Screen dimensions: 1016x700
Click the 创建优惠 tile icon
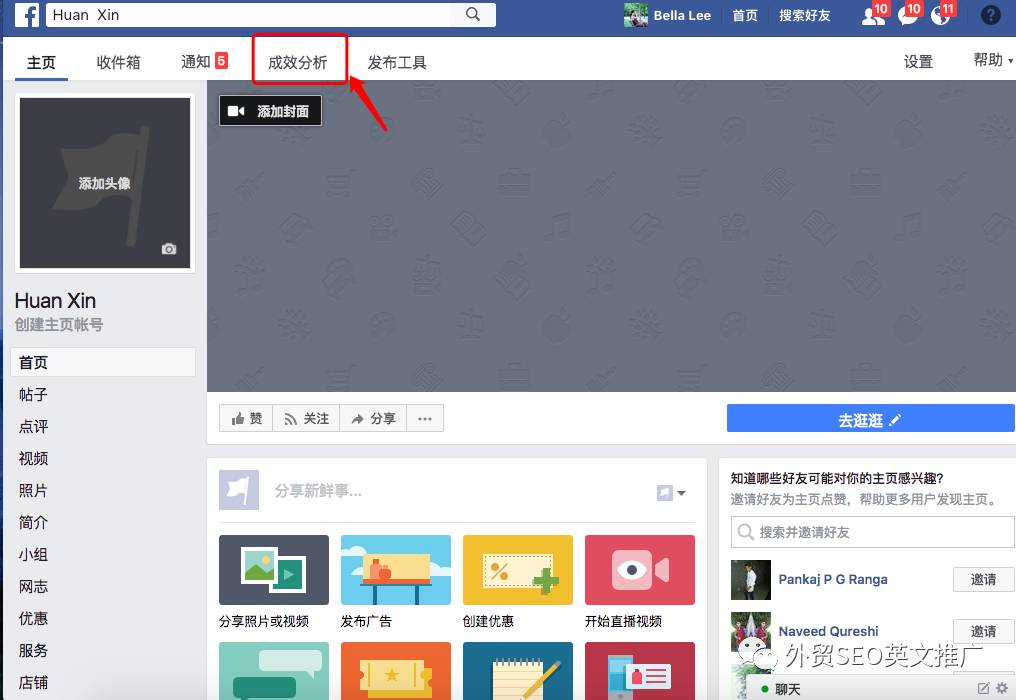(518, 570)
